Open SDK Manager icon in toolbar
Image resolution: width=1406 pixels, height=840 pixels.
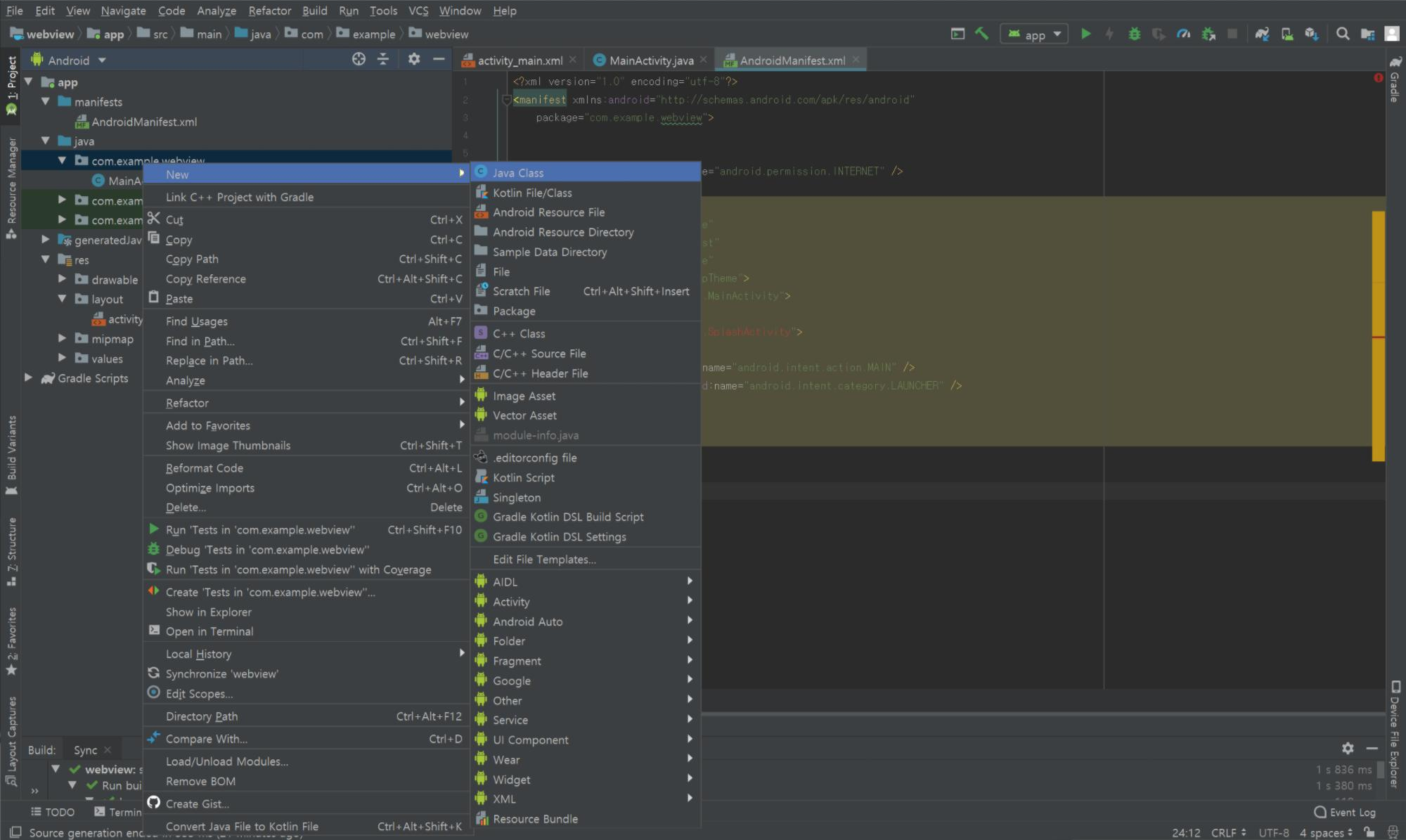click(1311, 34)
